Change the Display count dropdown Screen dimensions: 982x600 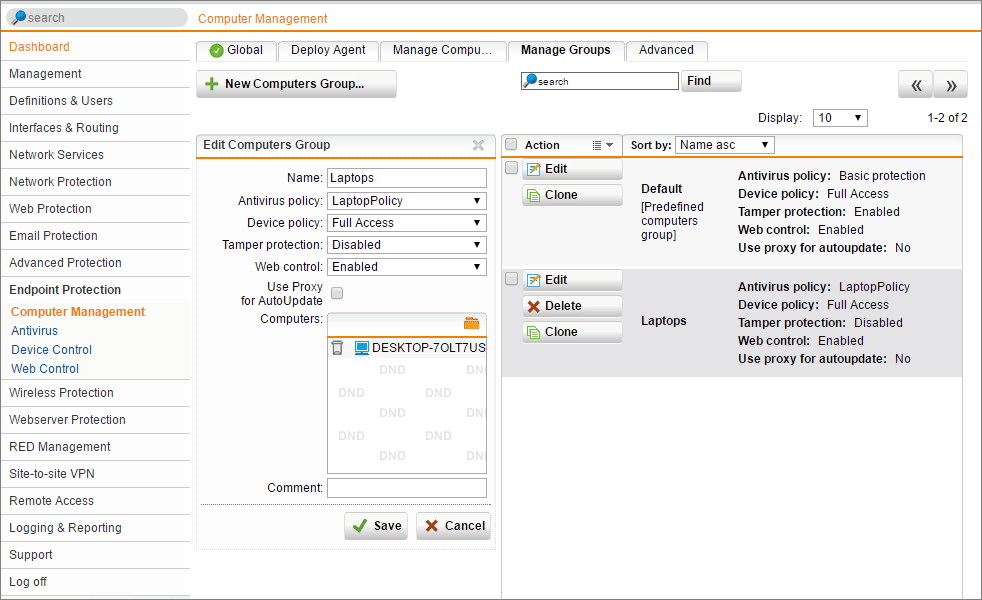click(x=840, y=118)
